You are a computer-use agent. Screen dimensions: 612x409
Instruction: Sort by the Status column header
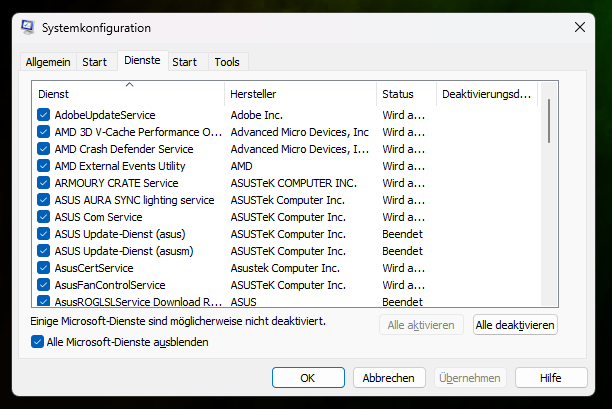406,94
